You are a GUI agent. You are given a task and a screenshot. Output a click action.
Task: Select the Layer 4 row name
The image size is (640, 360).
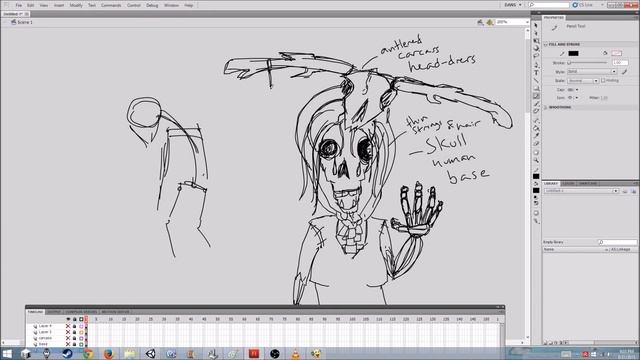click(x=45, y=326)
